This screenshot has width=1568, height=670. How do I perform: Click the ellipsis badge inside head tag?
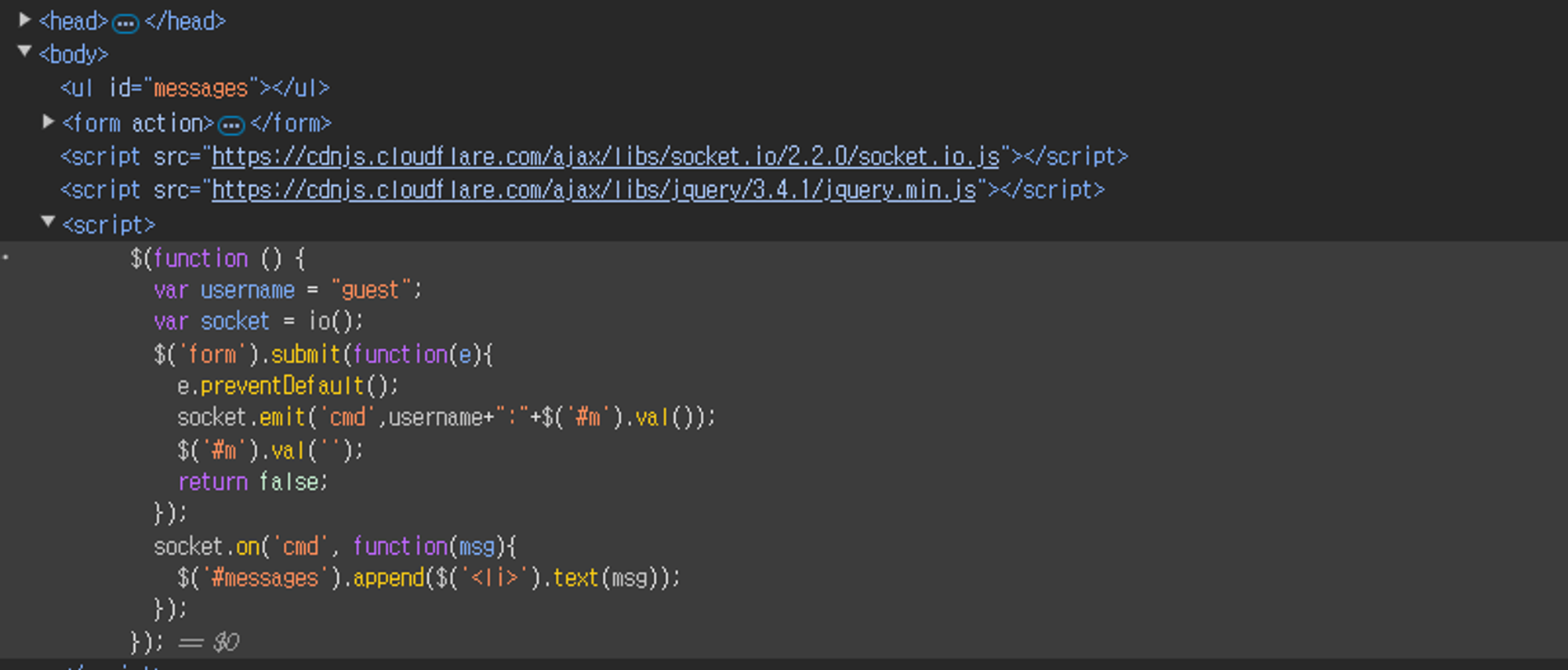(x=125, y=24)
